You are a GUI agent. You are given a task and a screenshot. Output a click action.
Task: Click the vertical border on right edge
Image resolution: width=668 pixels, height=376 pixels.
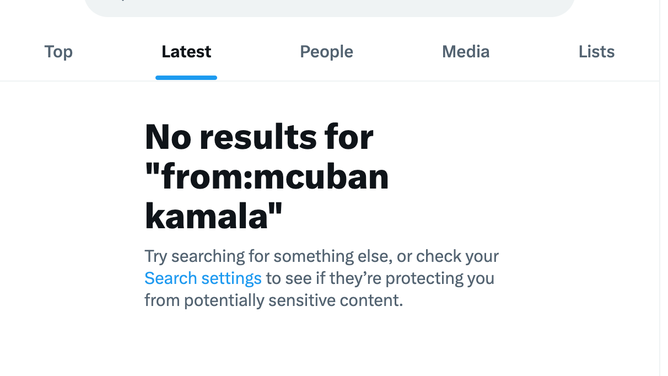(660, 188)
